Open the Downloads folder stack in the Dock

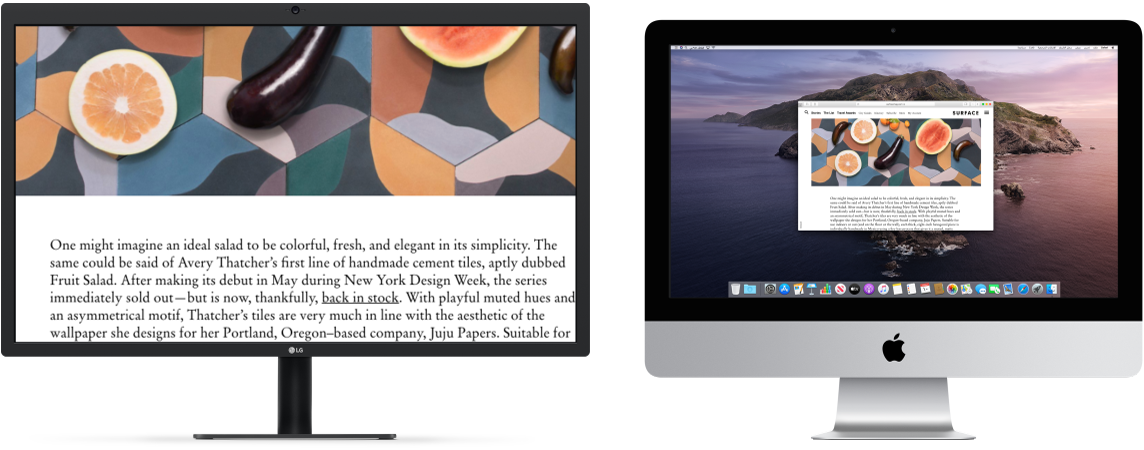pos(750,289)
